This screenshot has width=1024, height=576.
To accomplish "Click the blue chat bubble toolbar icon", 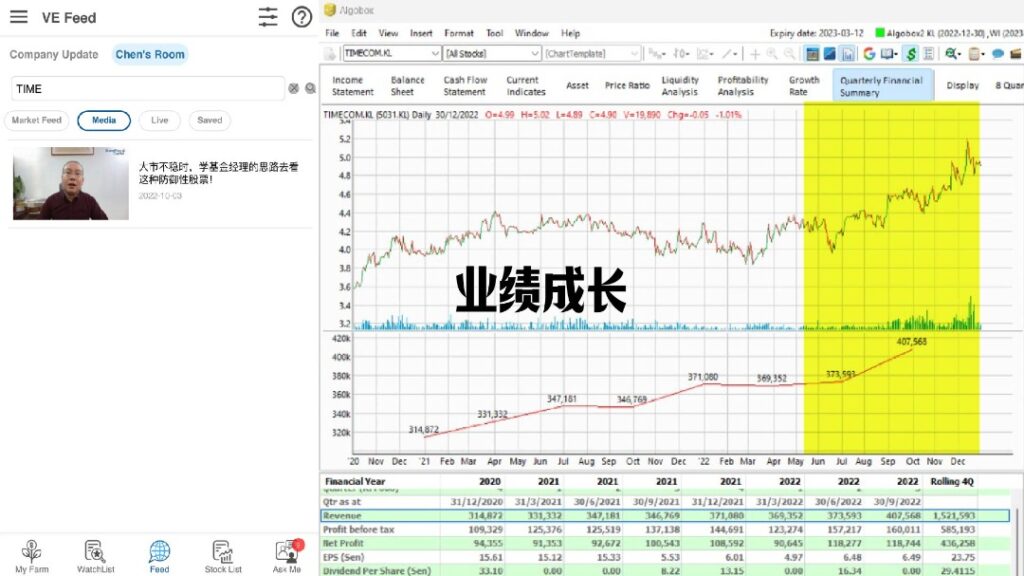I will [x=998, y=54].
